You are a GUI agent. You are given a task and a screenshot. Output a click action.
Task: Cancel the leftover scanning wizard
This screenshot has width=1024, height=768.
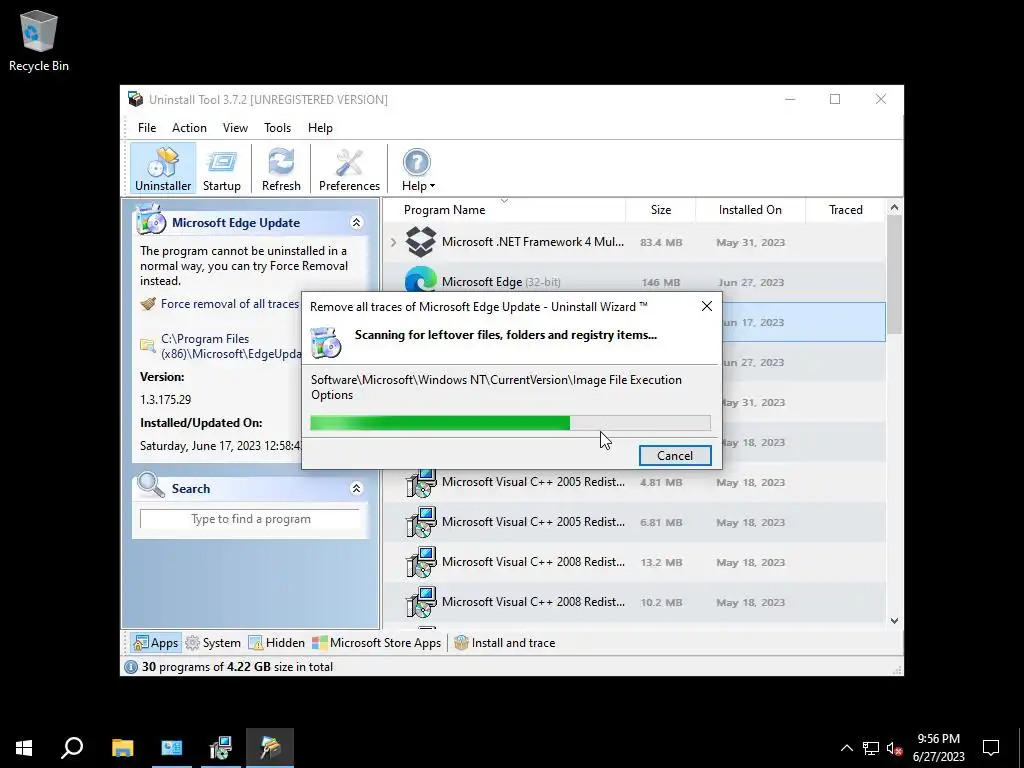pos(675,455)
